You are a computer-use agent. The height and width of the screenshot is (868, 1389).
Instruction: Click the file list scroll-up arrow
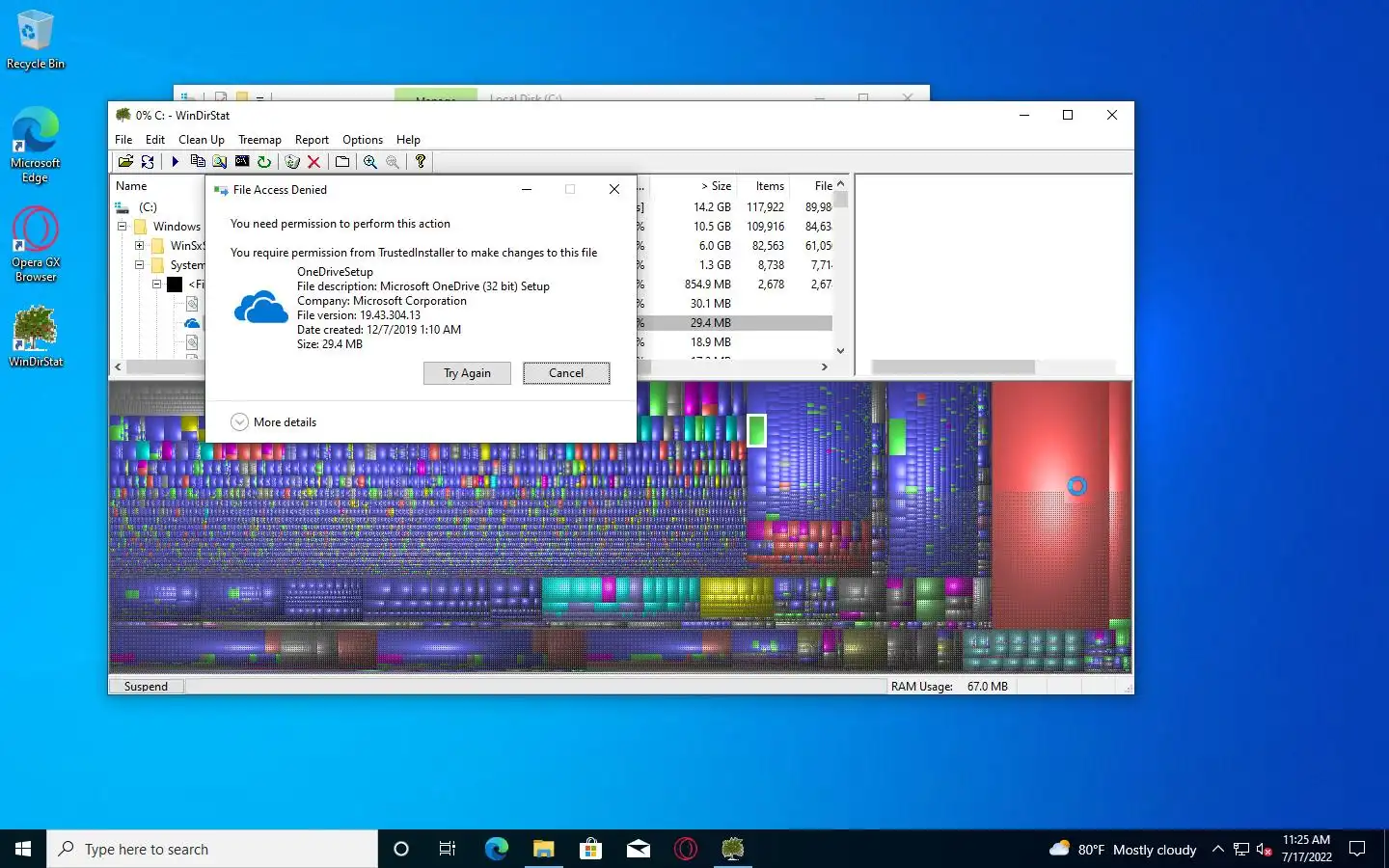click(840, 183)
